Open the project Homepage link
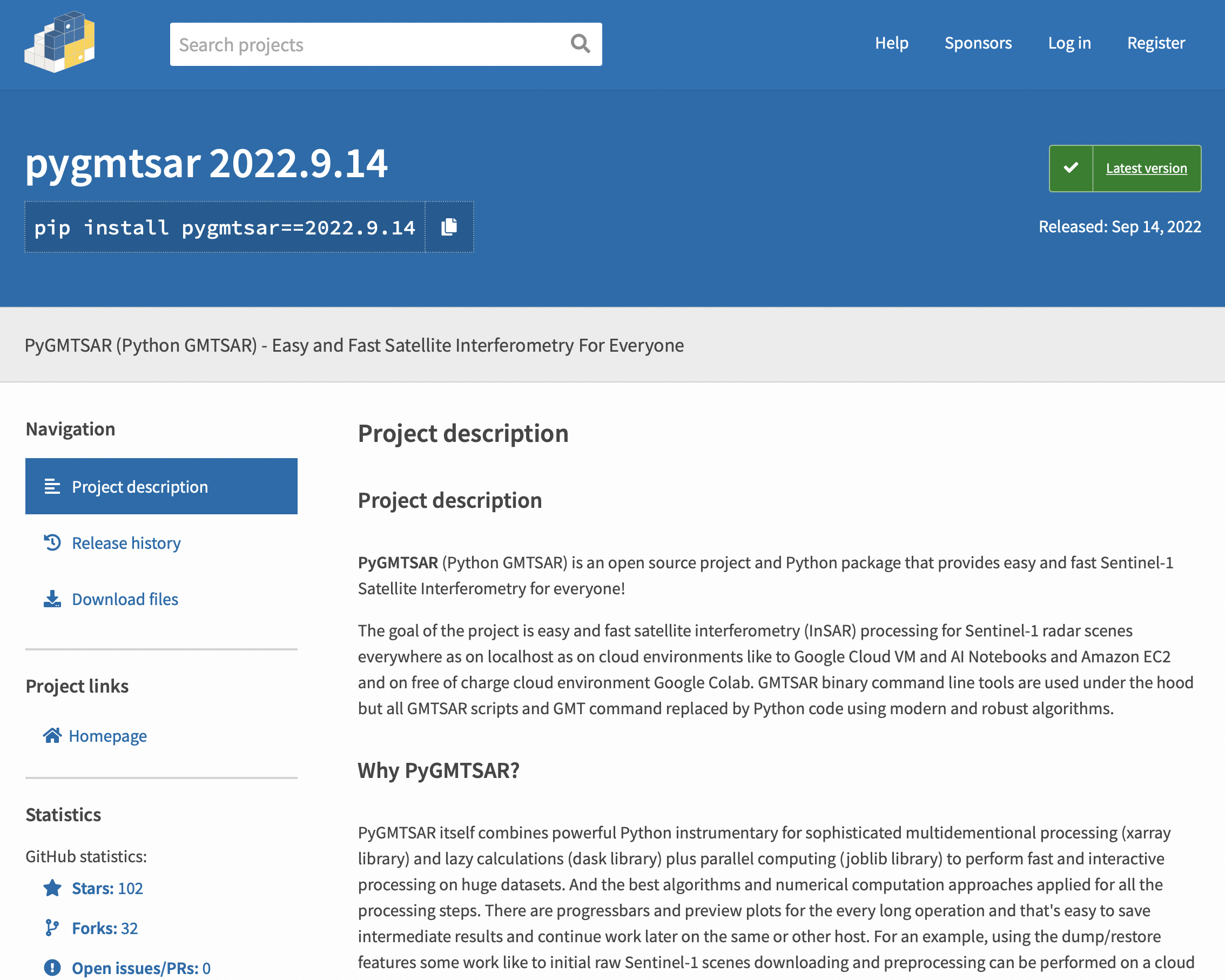 click(x=108, y=735)
